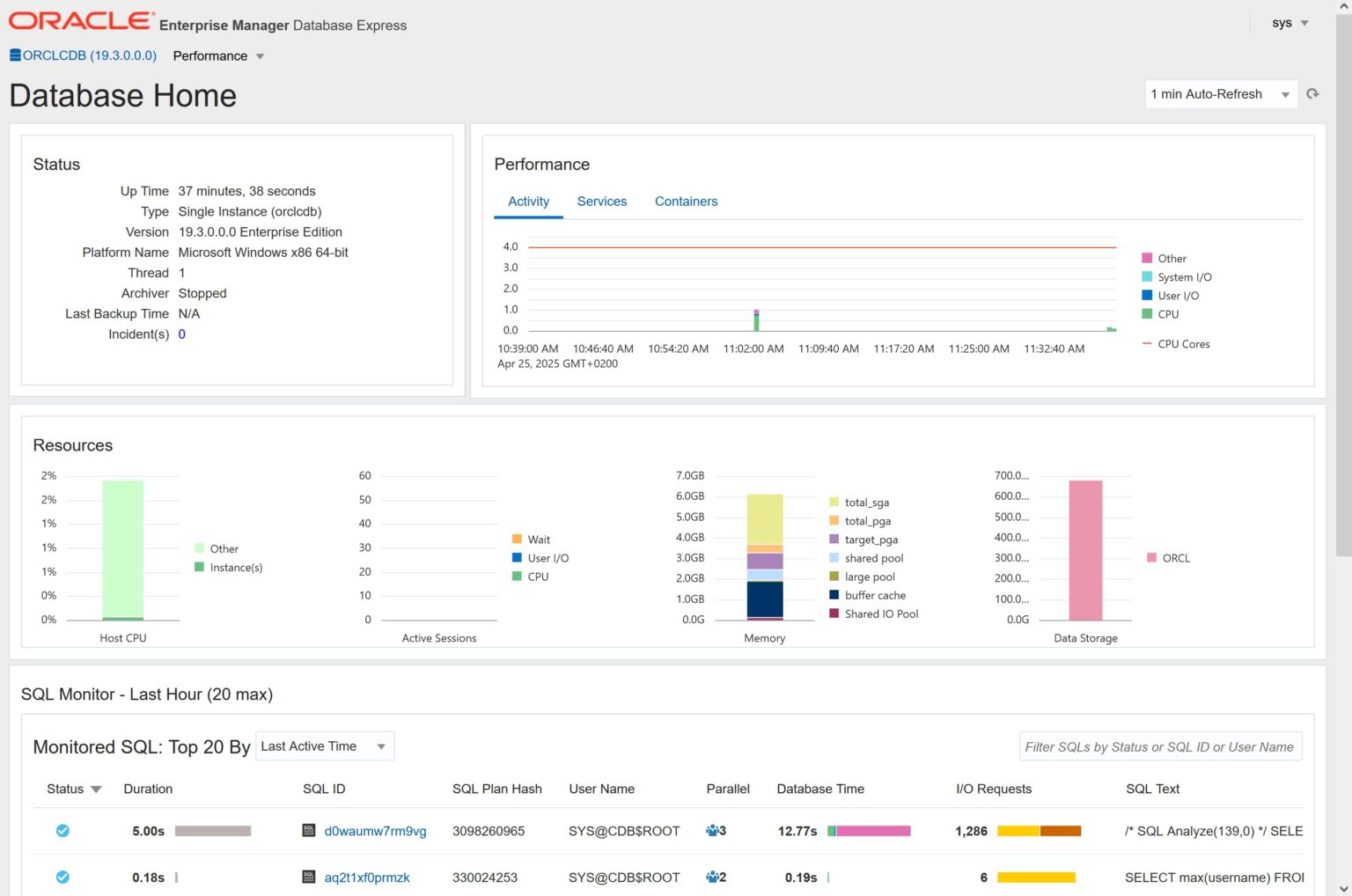Click the ORCLCDB database icon
Viewport: 1352px width, 896px height.
click(15, 55)
